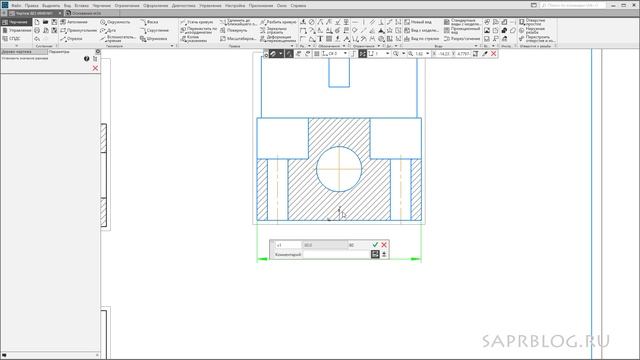Click the help question mark in panel

[x=87, y=59]
